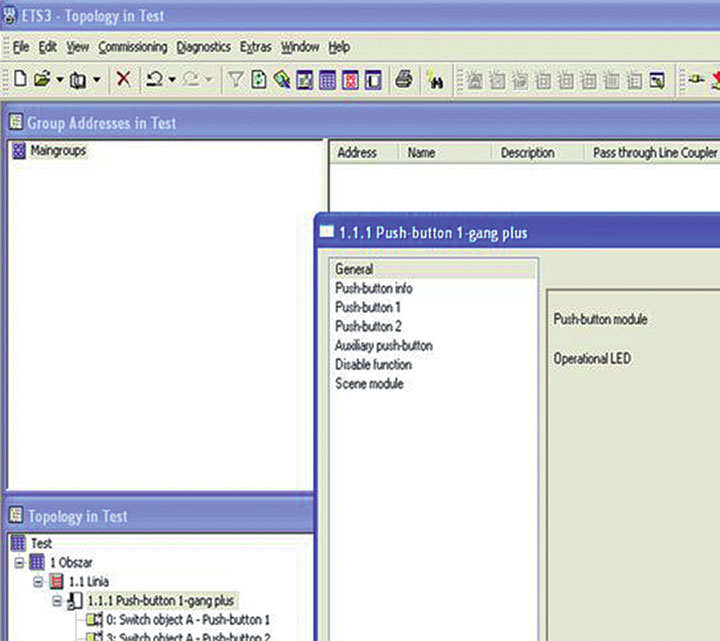720x641 pixels.
Task: Undo the last action
Action: 154,79
